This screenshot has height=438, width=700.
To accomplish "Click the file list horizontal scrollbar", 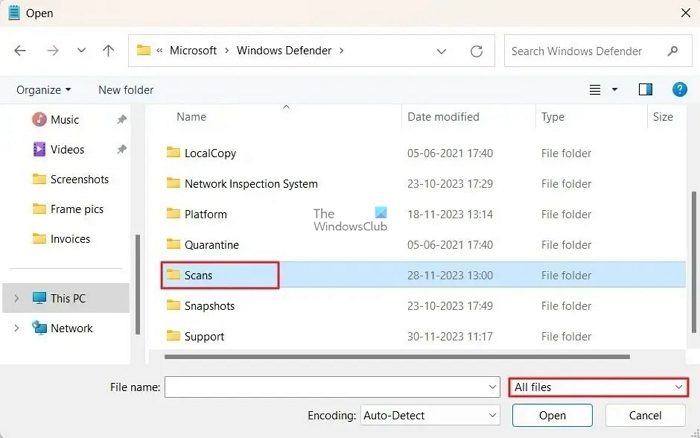I will coord(397,357).
